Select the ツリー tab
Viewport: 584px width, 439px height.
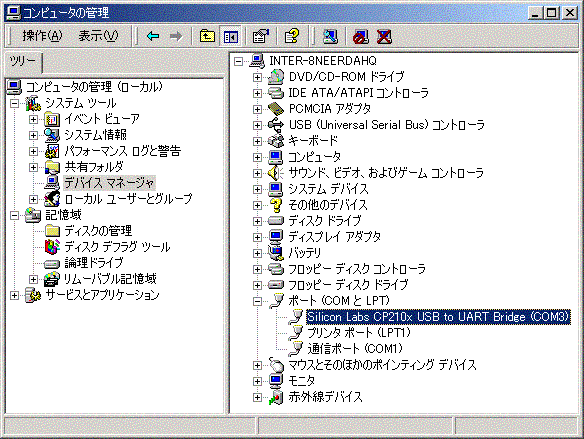23,61
